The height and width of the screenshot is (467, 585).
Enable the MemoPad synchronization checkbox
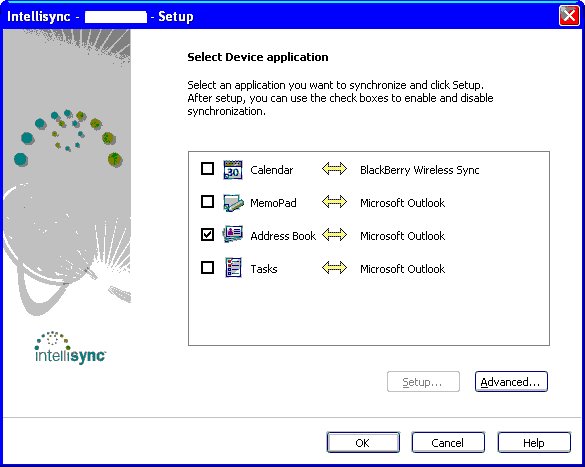point(207,202)
